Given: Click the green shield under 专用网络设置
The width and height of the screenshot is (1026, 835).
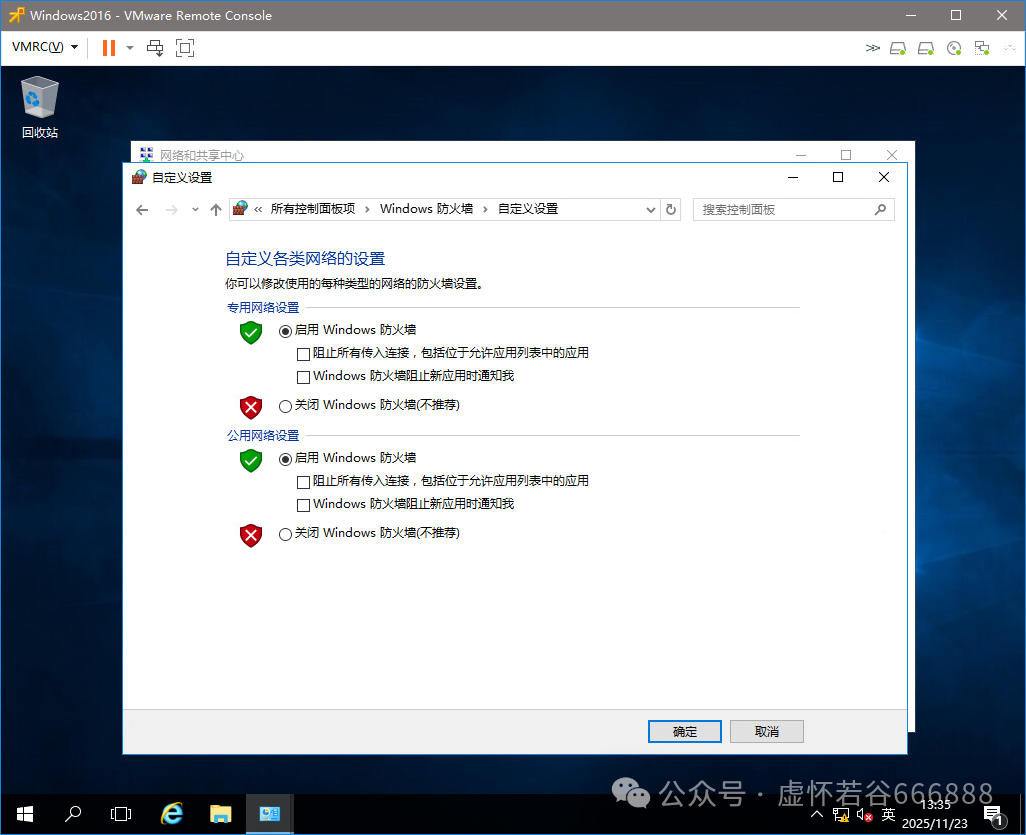Looking at the screenshot, I should click(251, 332).
